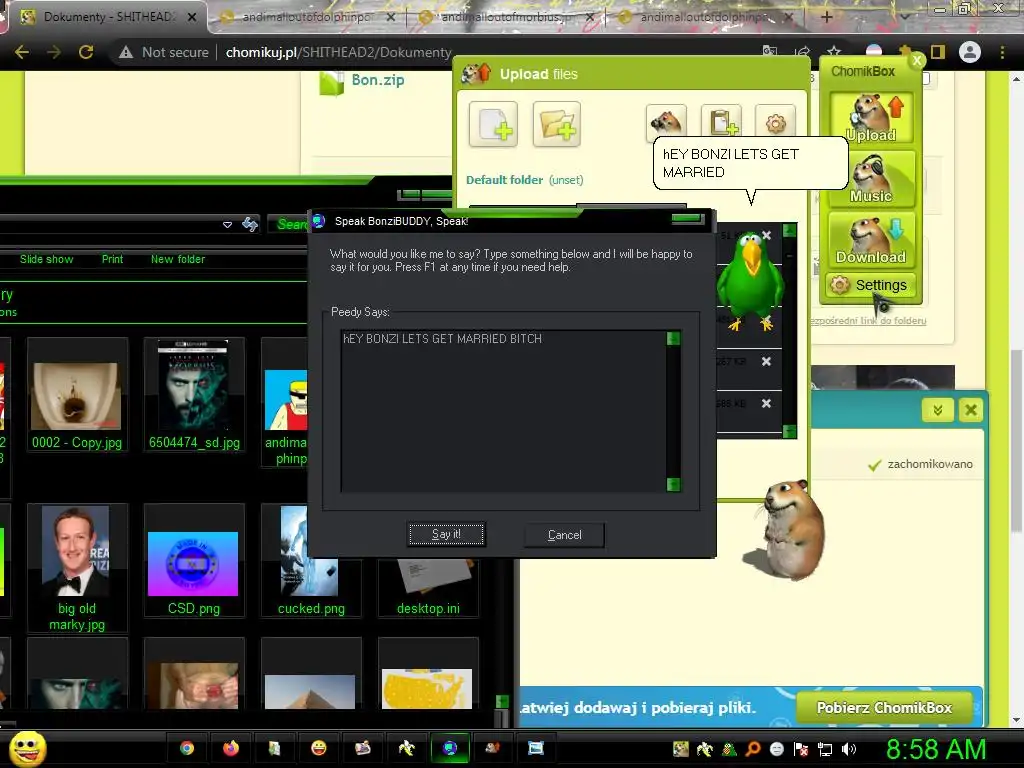Go back in the browser

[22, 52]
